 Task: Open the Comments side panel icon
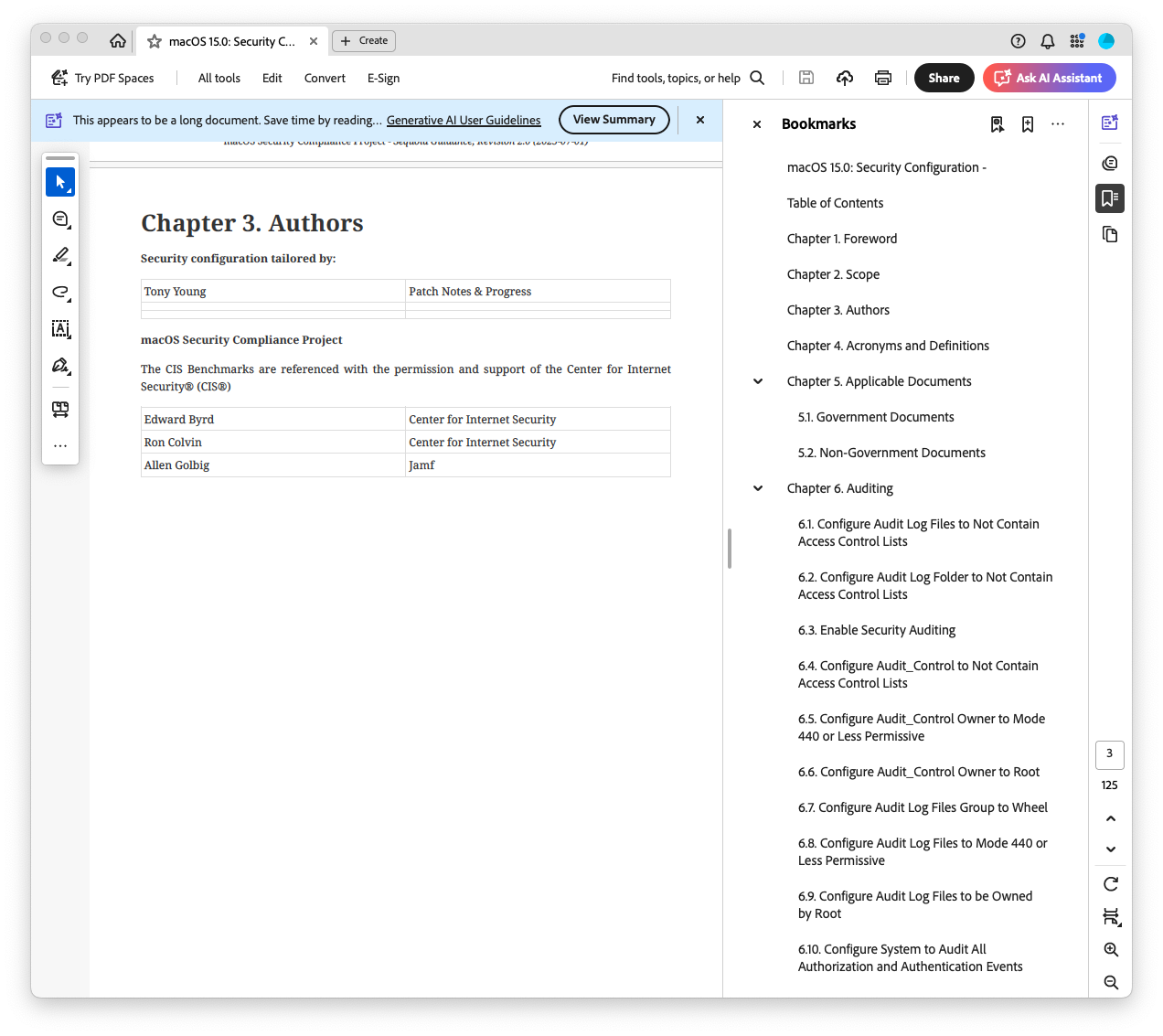tap(1110, 163)
